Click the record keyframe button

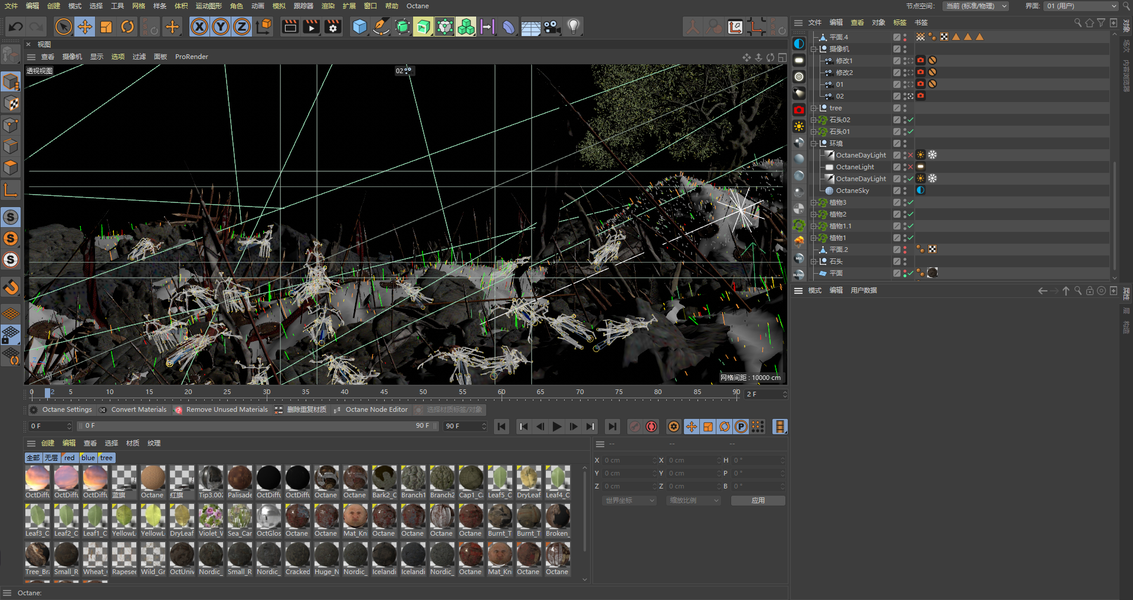pos(634,426)
